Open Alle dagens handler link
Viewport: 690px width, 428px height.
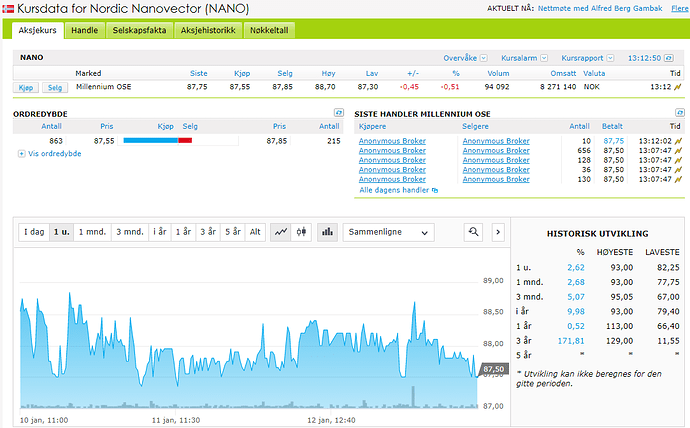click(x=394, y=190)
